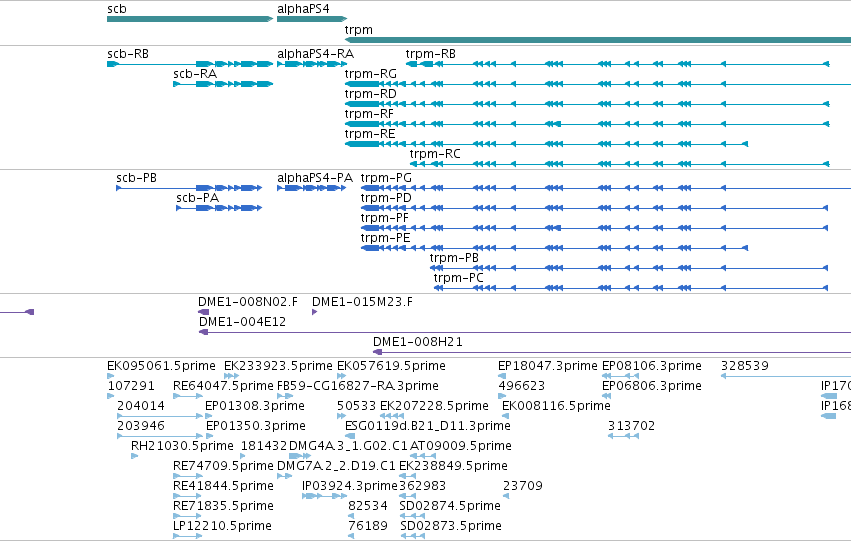Image resolution: width=851 pixels, height=541 pixels.
Task: Click the trpm gene span
Action: point(598,40)
